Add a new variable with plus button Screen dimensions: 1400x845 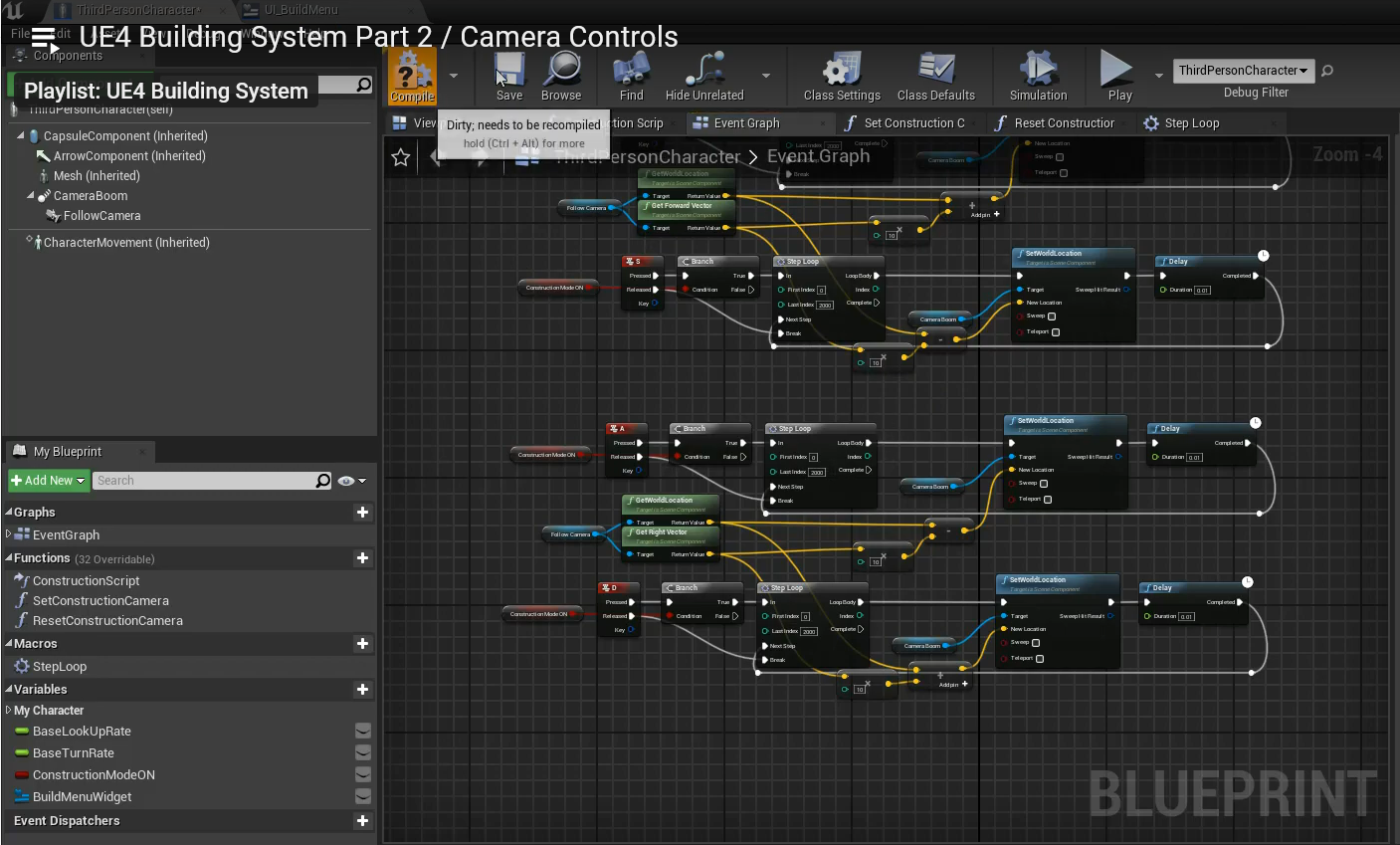(x=362, y=690)
